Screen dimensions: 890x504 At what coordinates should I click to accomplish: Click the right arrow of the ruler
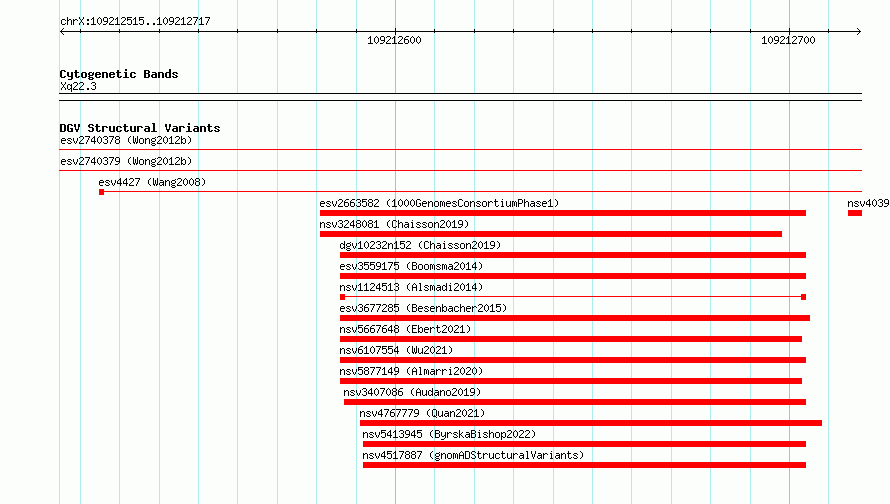[859, 32]
